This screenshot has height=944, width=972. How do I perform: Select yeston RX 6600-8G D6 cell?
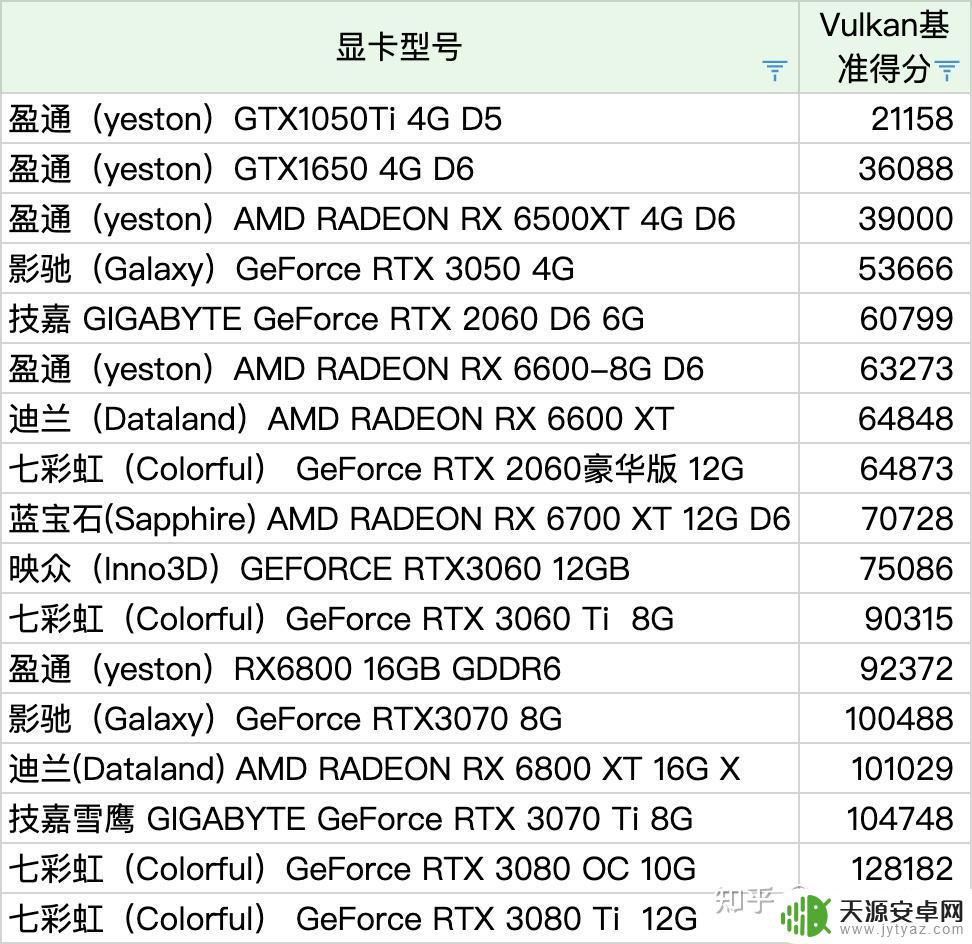pyautogui.click(x=400, y=368)
